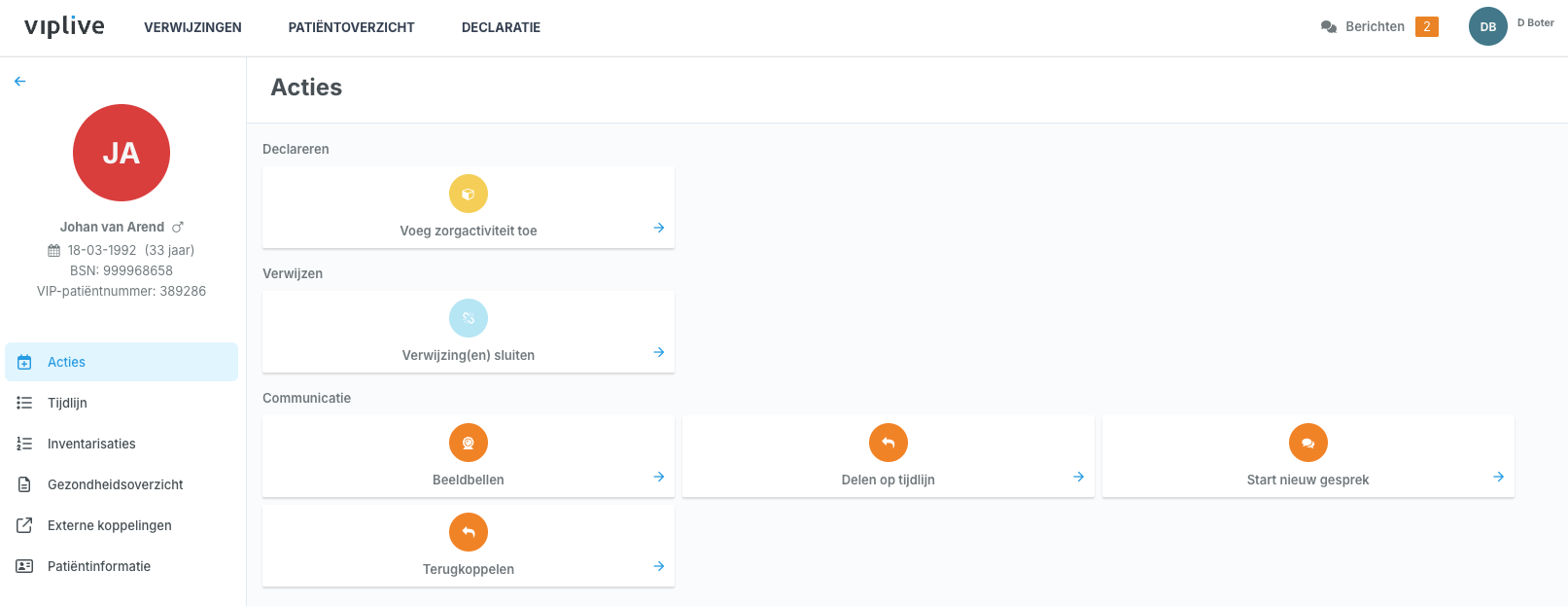Click arrow on Start nieuw gesprek card

(x=1499, y=477)
